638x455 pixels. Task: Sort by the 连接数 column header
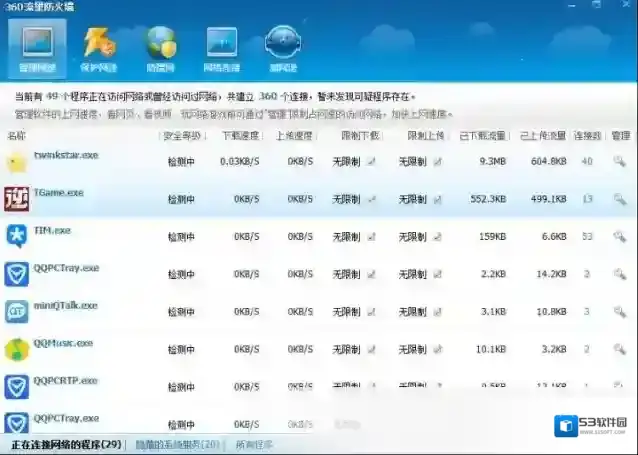(590, 135)
